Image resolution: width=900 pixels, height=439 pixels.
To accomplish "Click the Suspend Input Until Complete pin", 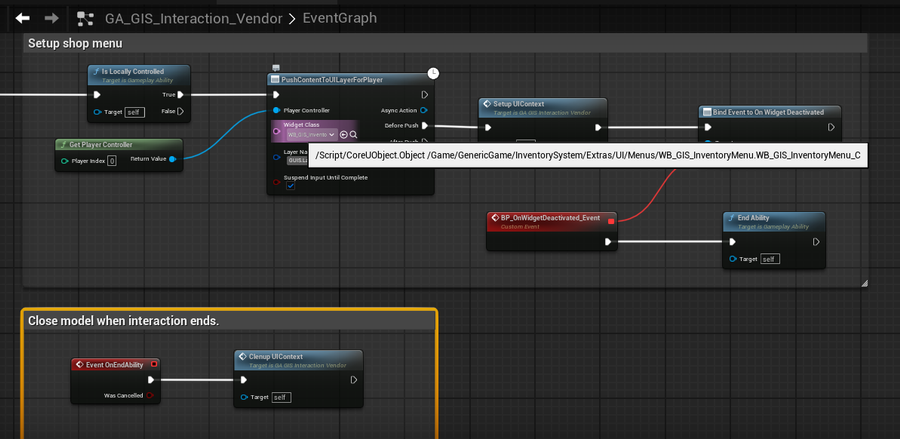I will [x=276, y=182].
